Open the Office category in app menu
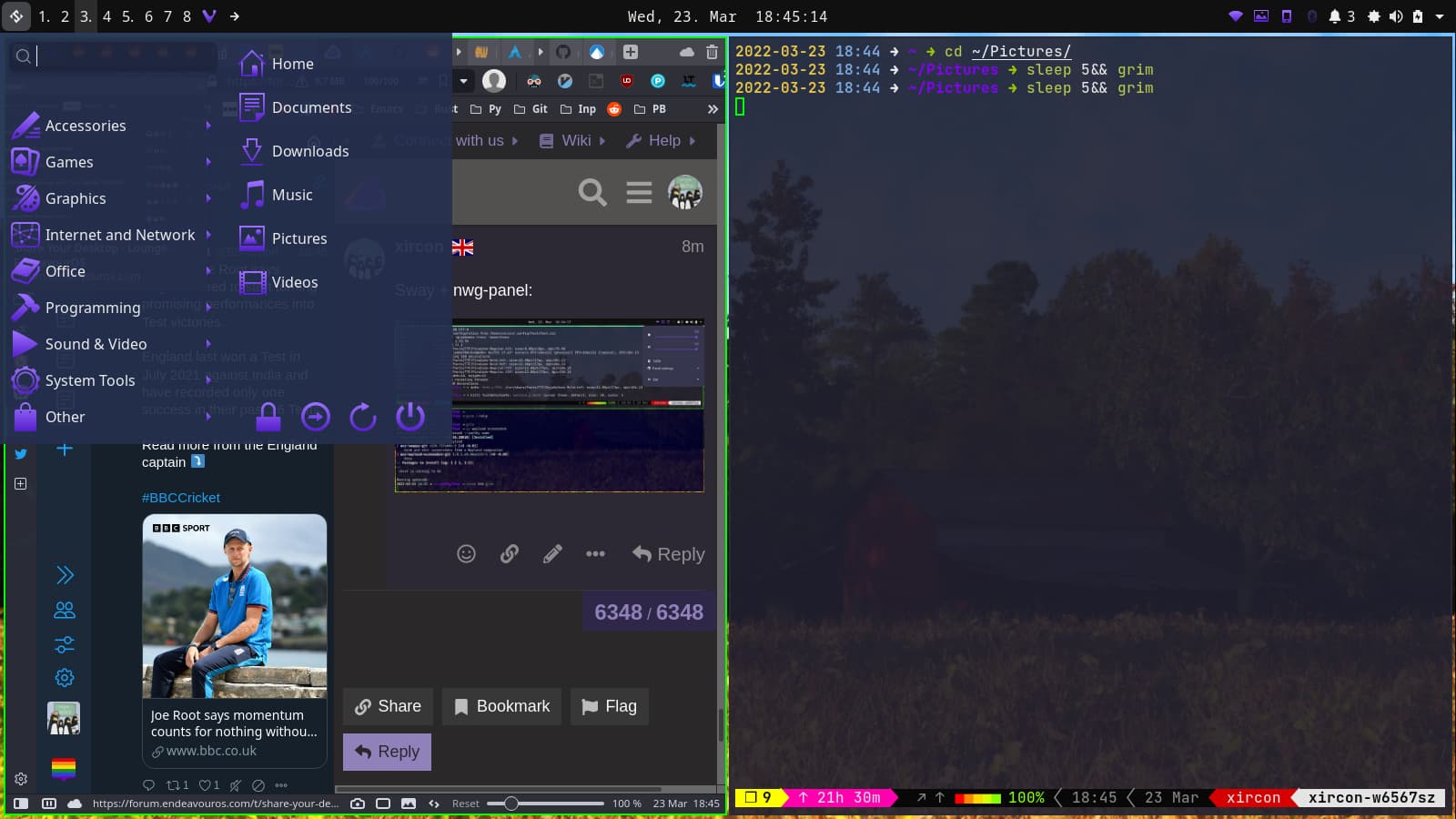Image resolution: width=1456 pixels, height=819 pixels. [x=111, y=271]
